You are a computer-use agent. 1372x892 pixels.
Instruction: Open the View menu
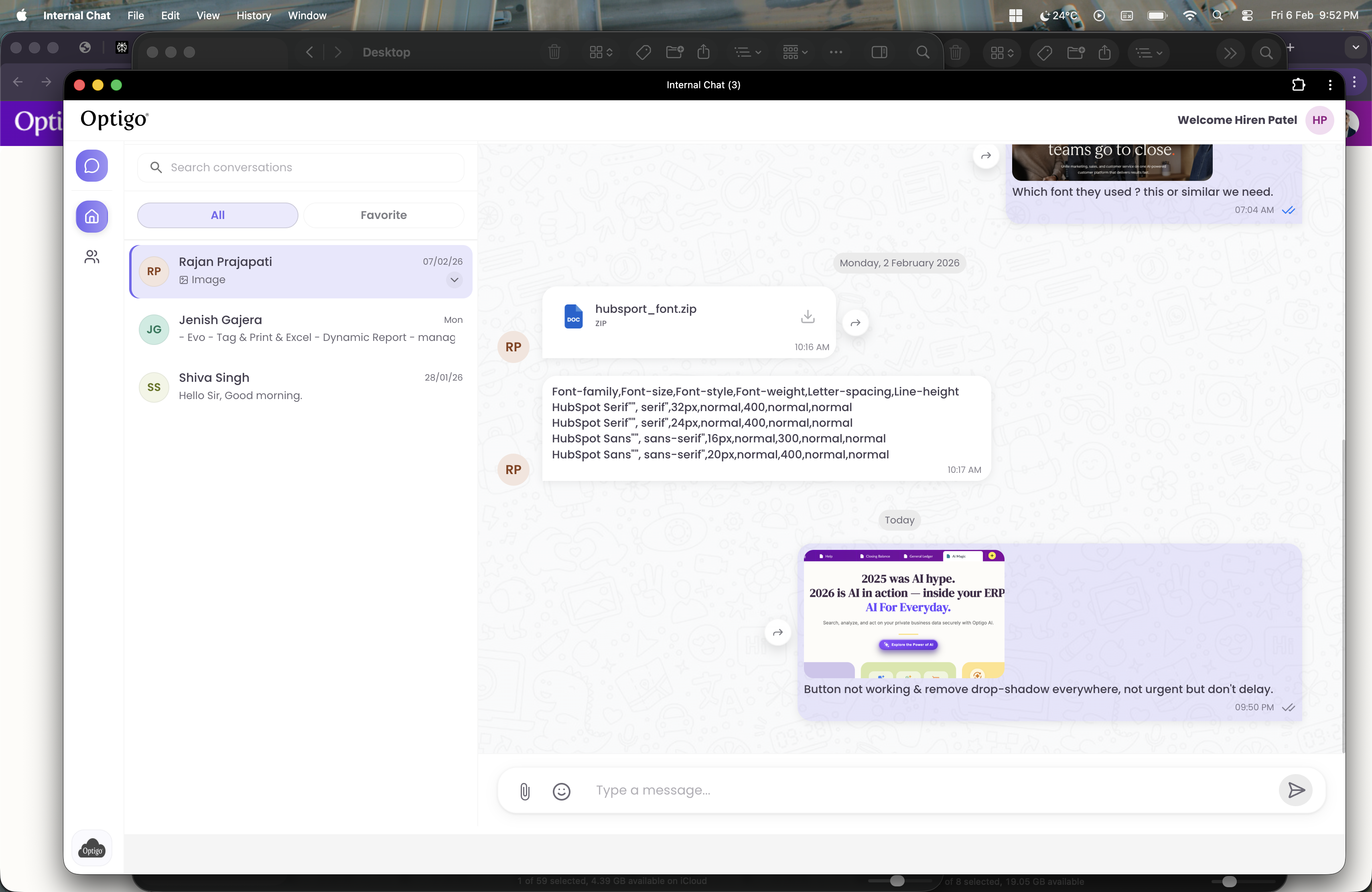click(x=207, y=16)
